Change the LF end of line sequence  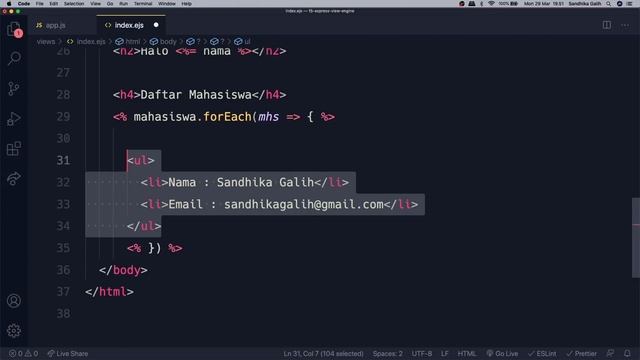444,353
